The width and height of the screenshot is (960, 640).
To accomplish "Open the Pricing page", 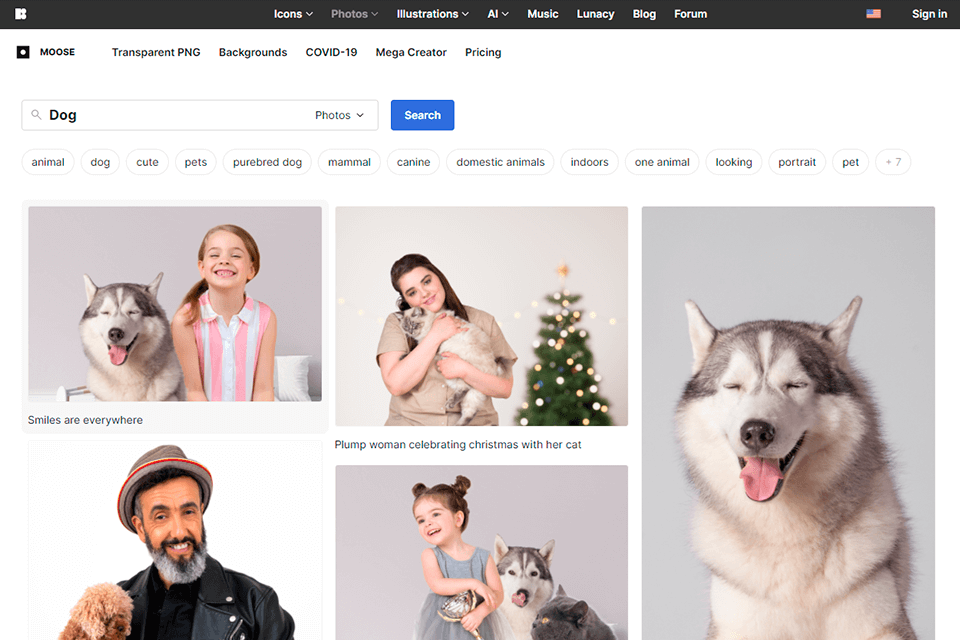I will point(483,52).
